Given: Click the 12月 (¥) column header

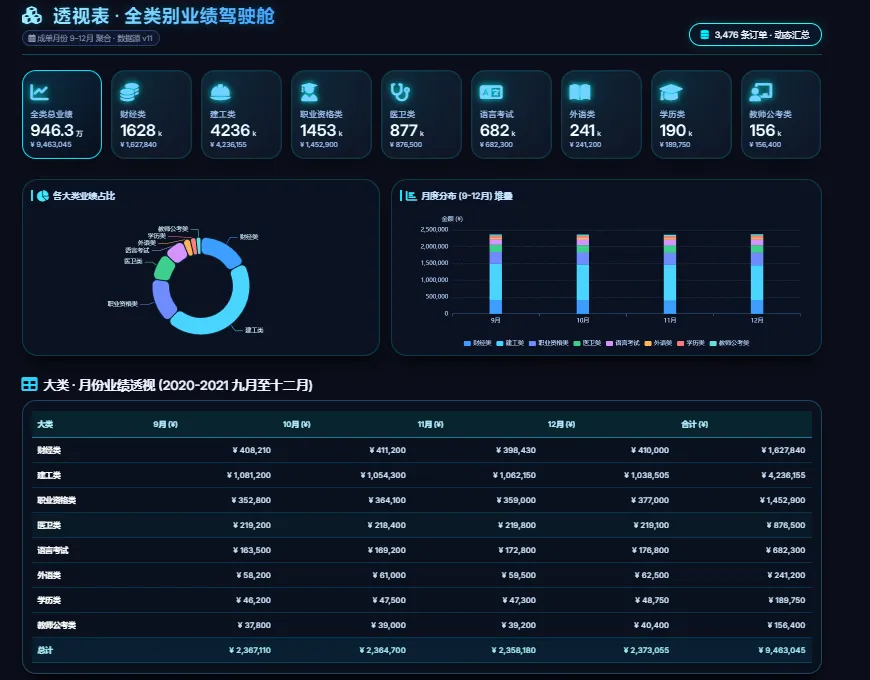Looking at the screenshot, I should [562, 424].
